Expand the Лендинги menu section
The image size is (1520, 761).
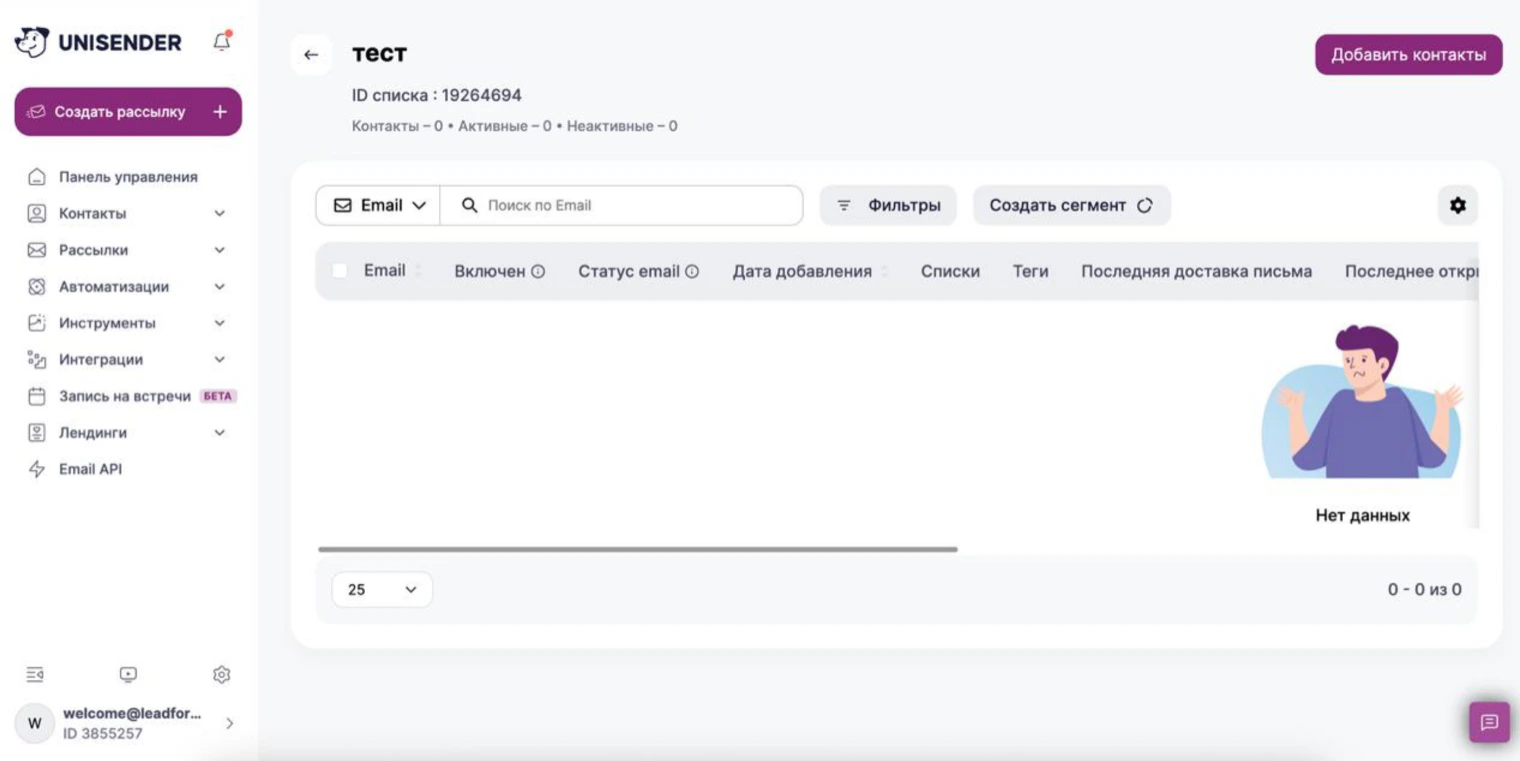click(x=220, y=433)
